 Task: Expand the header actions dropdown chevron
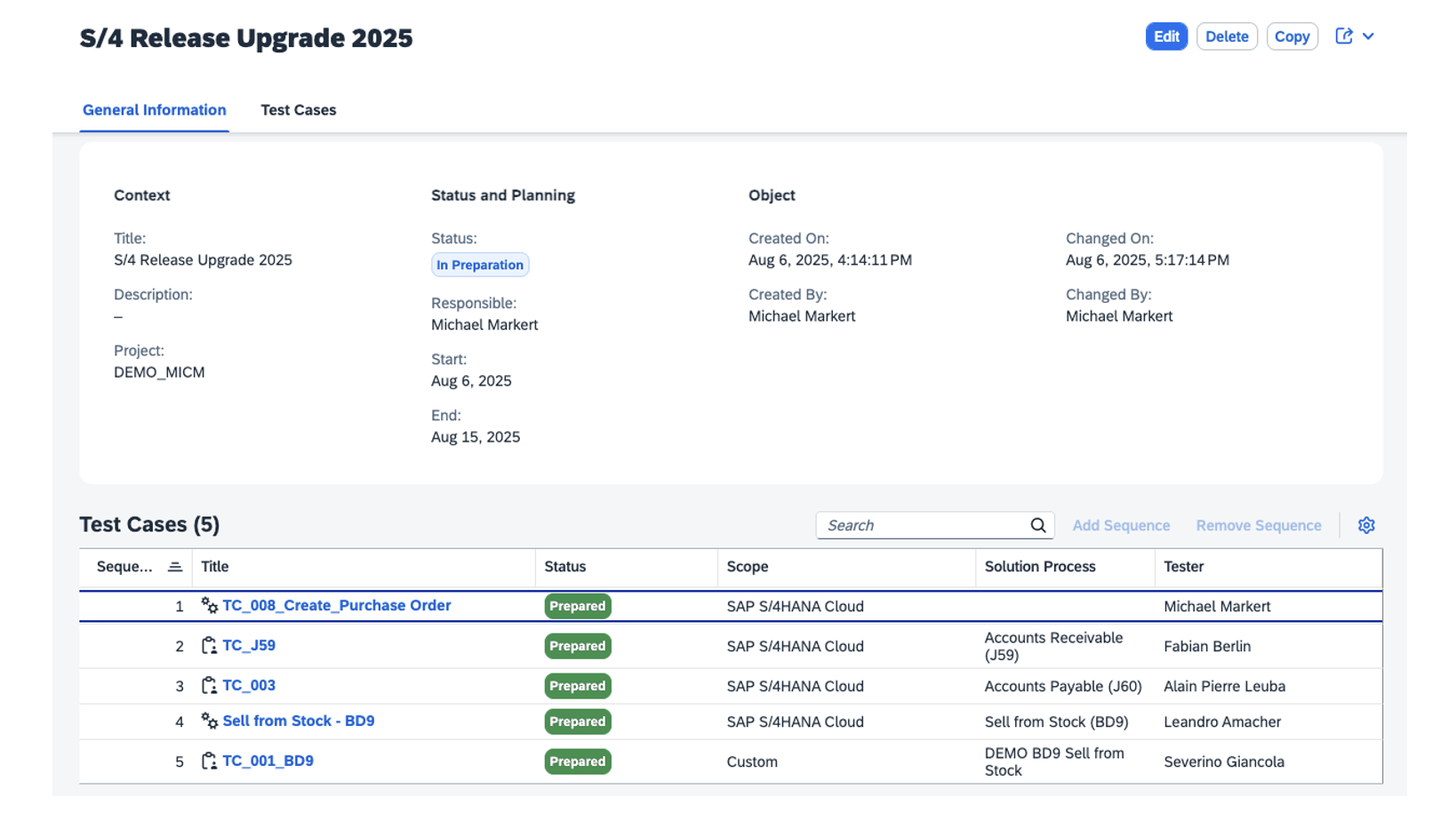pyautogui.click(x=1369, y=36)
